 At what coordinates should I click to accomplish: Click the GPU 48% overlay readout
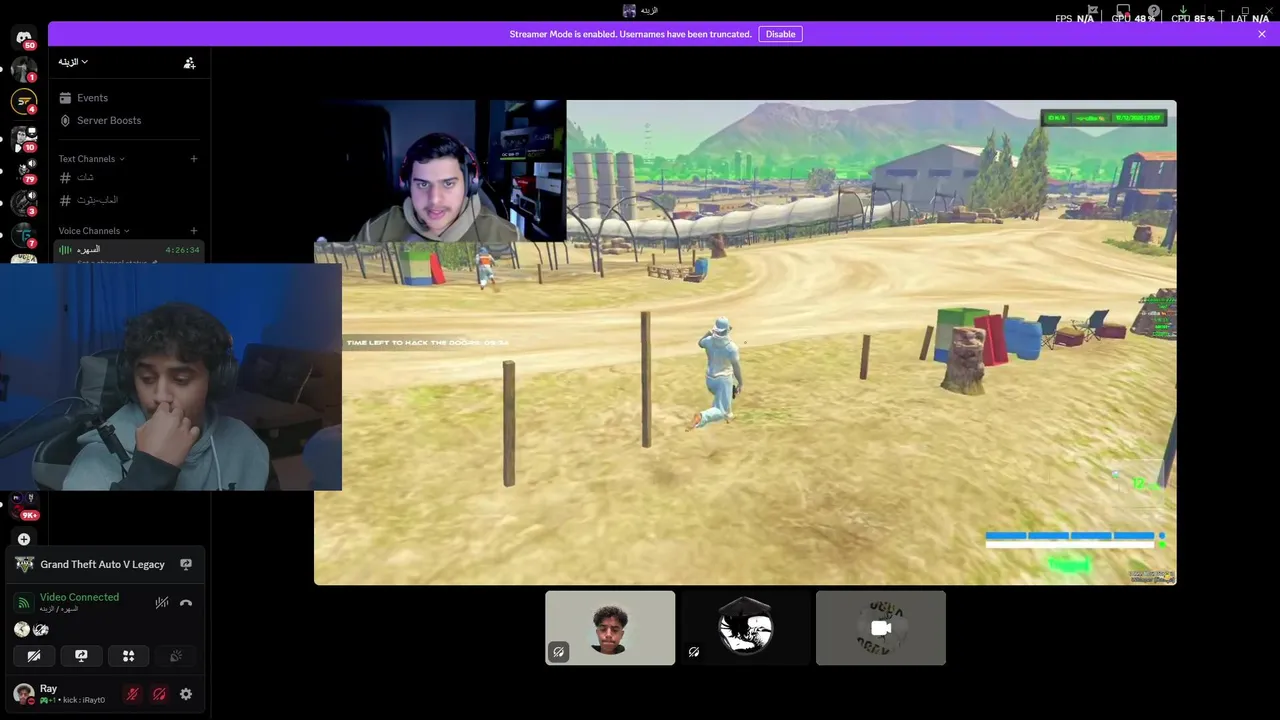[x=1134, y=19]
